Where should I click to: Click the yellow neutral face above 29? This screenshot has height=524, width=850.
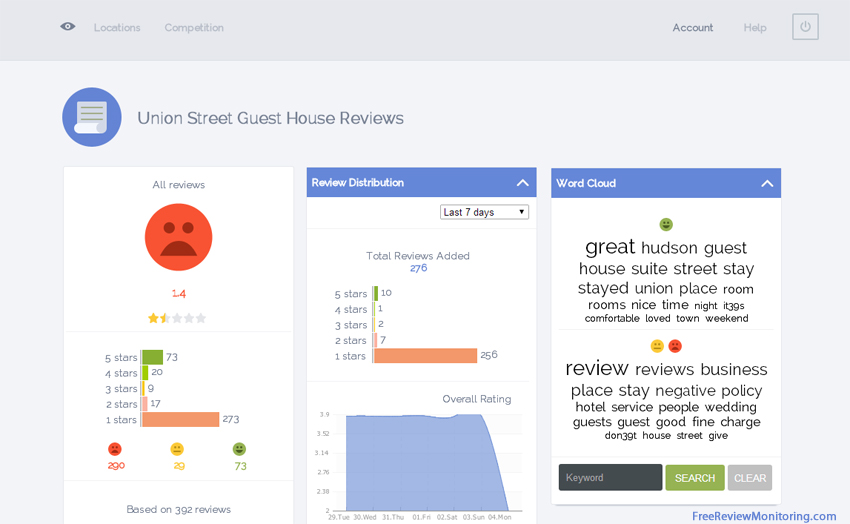click(177, 449)
